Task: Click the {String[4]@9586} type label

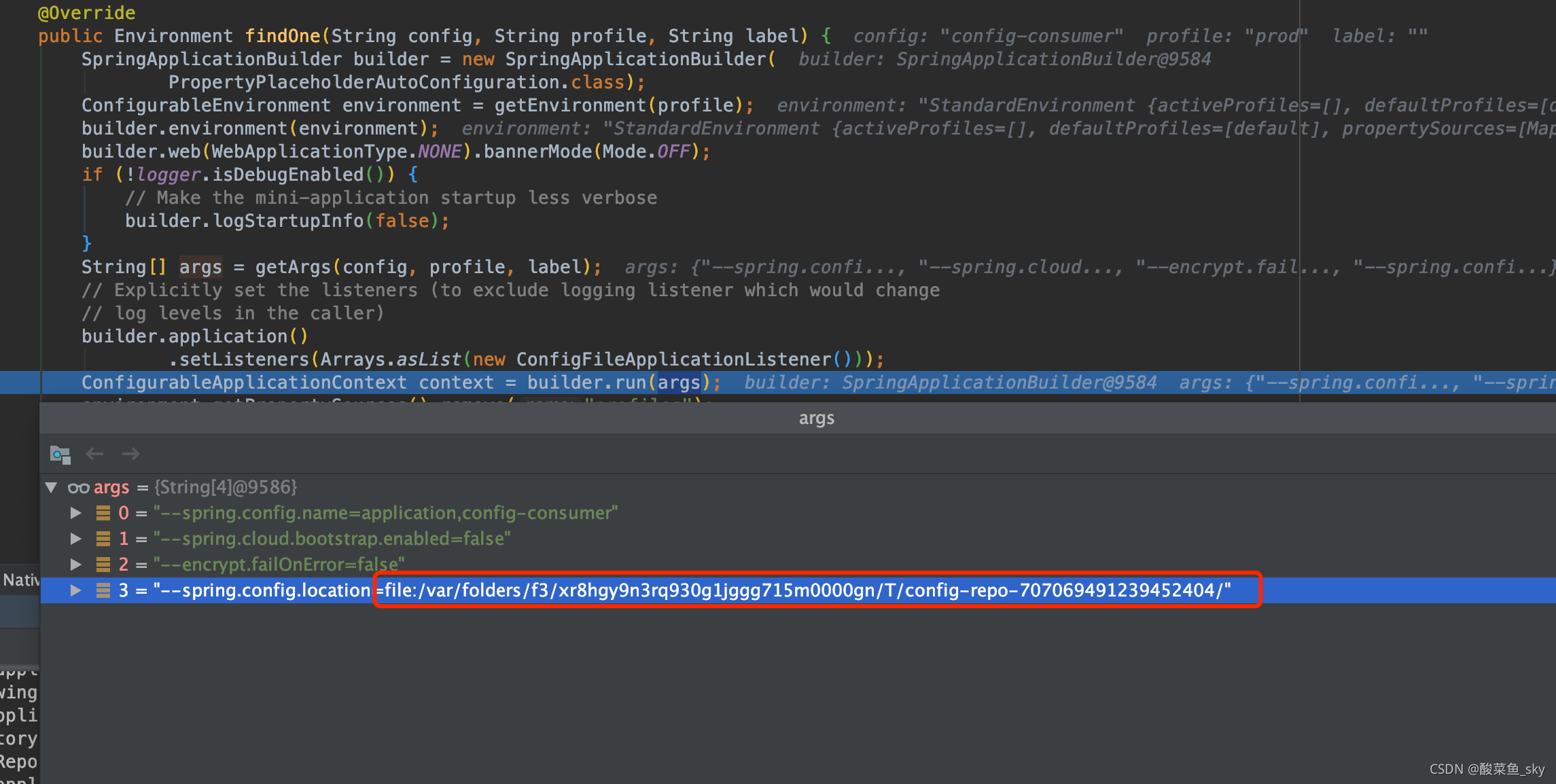Action: click(x=226, y=487)
